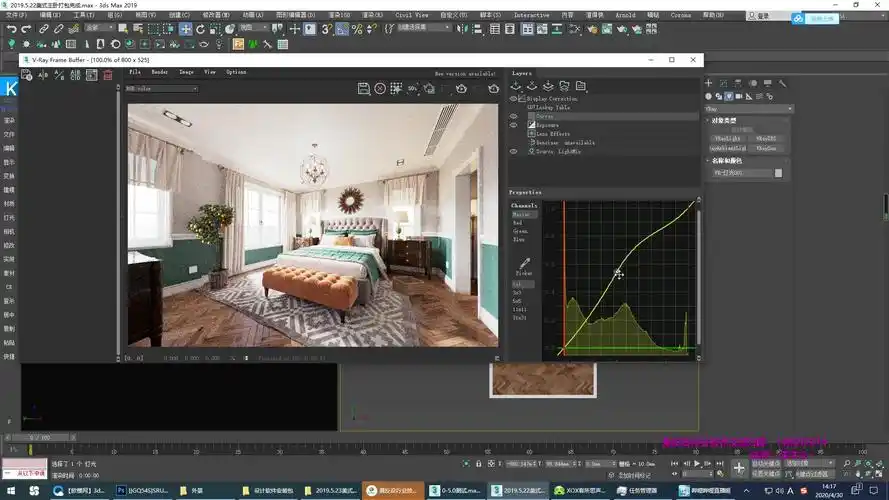Activate the Select and Rotate tool
889x500 pixels.
200,28
